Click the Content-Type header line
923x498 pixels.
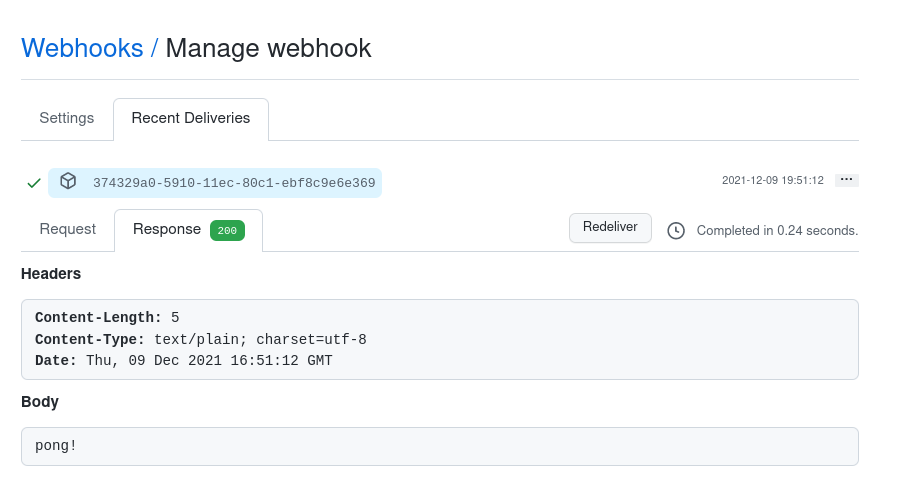tap(200, 339)
